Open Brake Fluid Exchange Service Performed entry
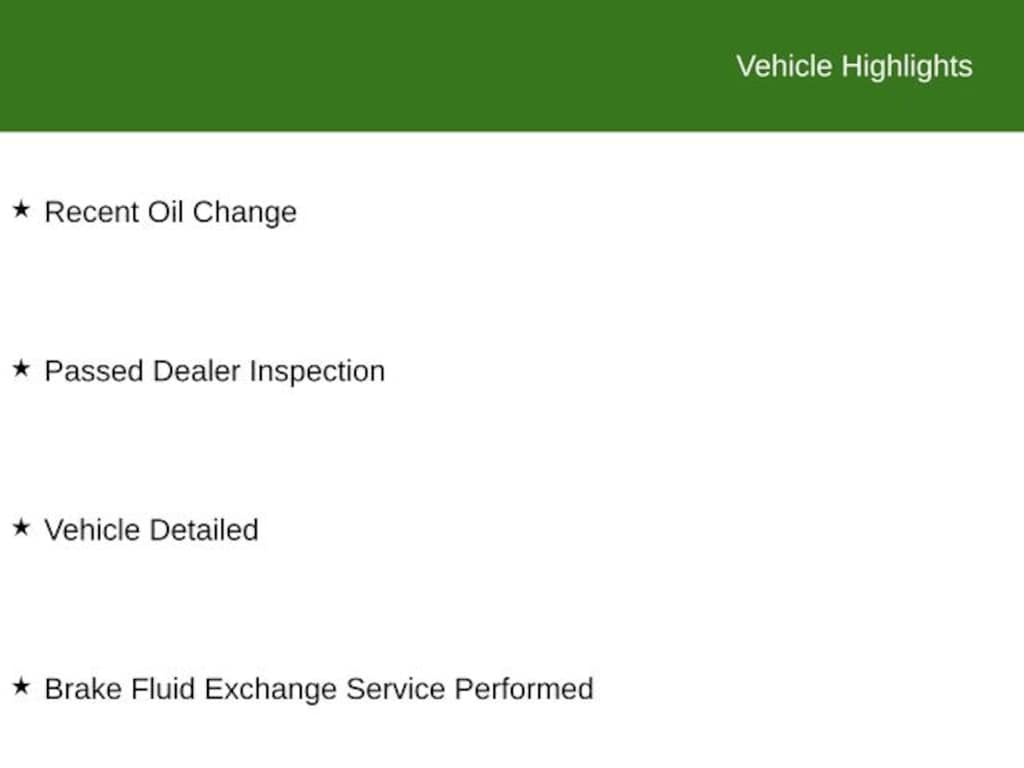Screen dimensions: 1024x768 pos(319,689)
